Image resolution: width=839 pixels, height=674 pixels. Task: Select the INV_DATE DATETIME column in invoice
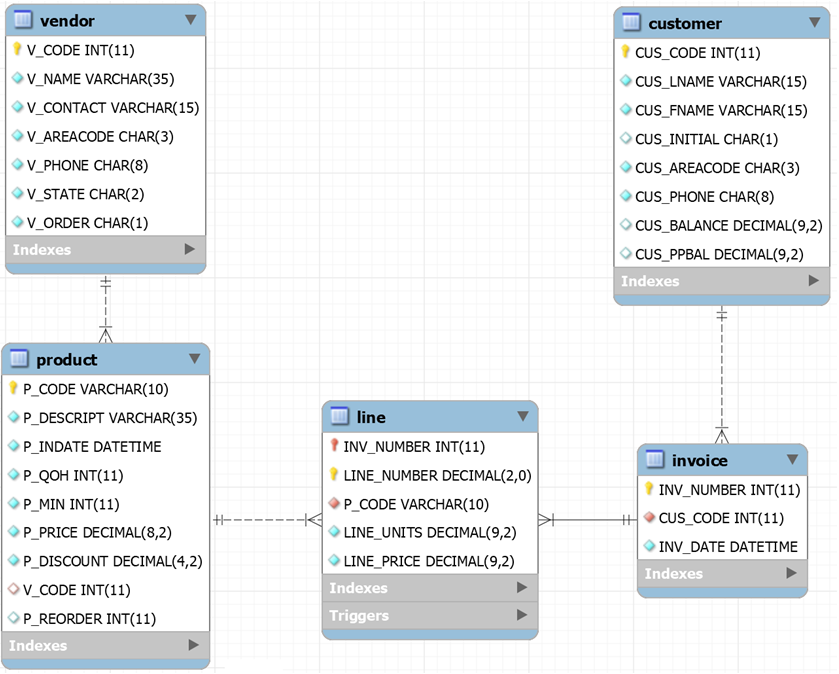tap(725, 547)
